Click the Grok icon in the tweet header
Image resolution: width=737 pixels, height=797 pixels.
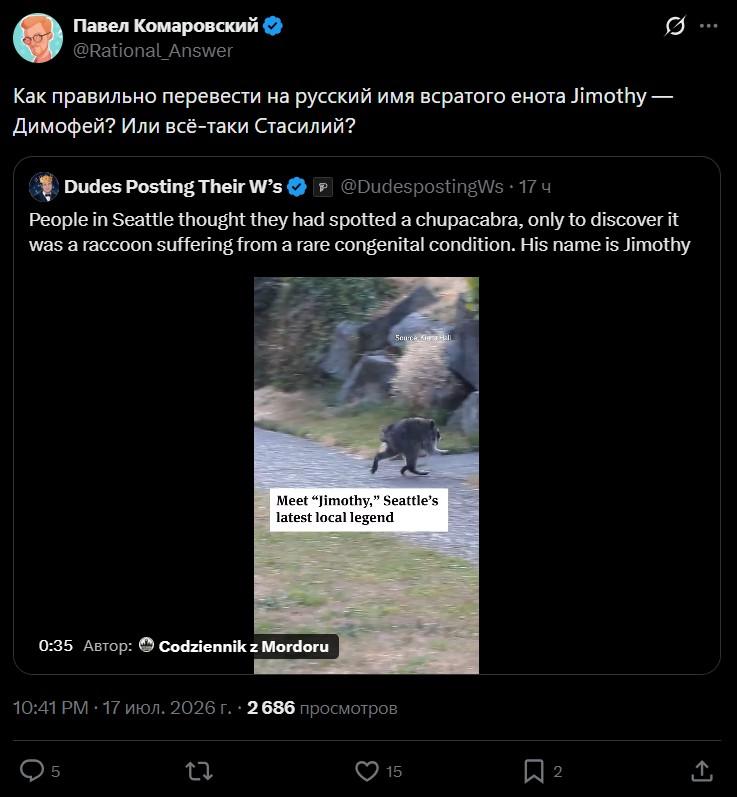click(675, 25)
